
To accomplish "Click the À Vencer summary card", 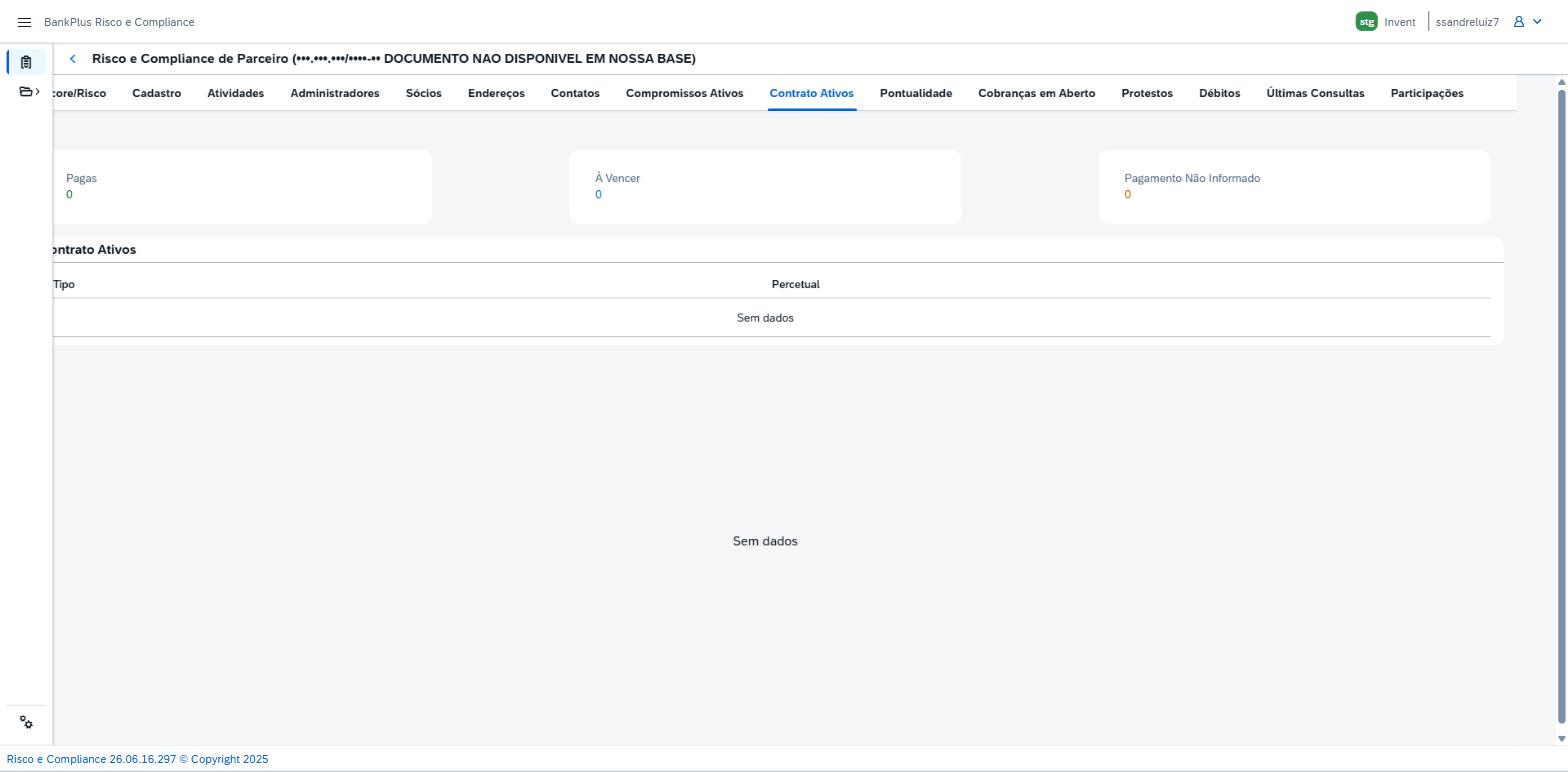I will click(x=765, y=187).
